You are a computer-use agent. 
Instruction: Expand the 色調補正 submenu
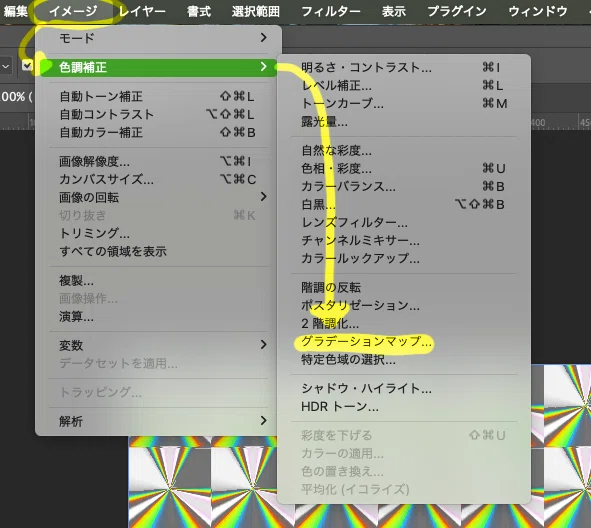point(158,67)
